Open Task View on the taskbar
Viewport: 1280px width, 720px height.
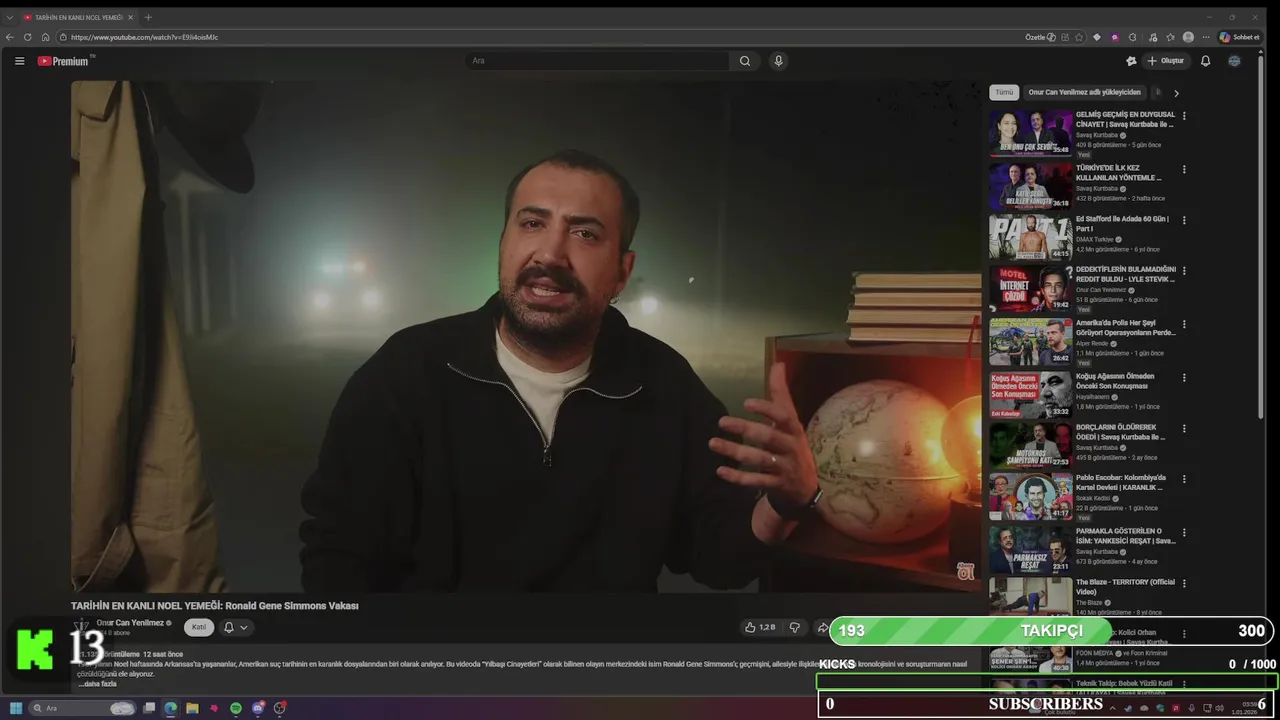(149, 708)
